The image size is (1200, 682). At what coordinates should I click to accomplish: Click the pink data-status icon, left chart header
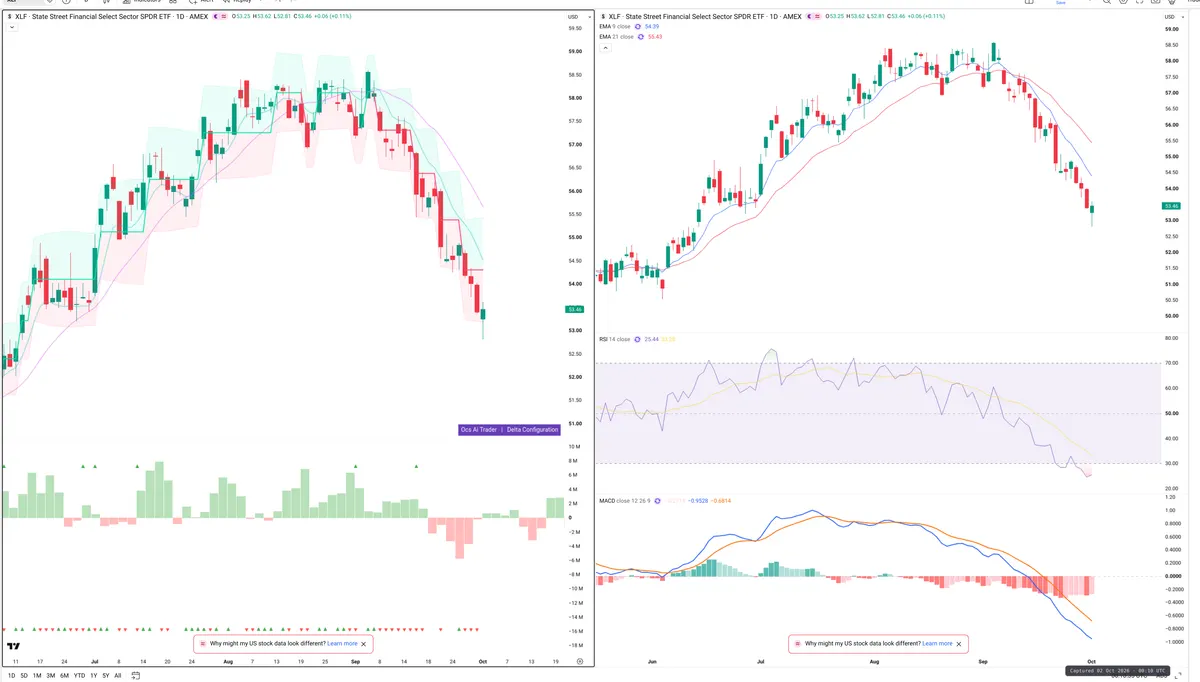pos(225,16)
